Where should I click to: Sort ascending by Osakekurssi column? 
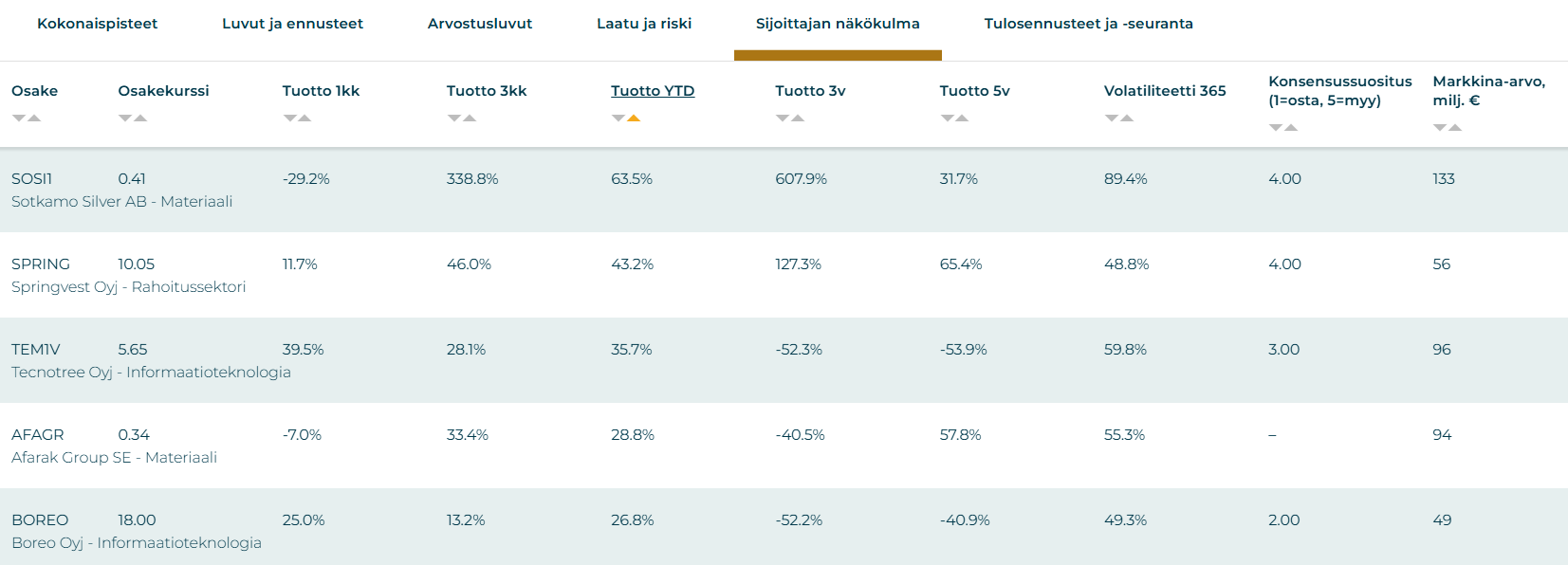pyautogui.click(x=140, y=118)
